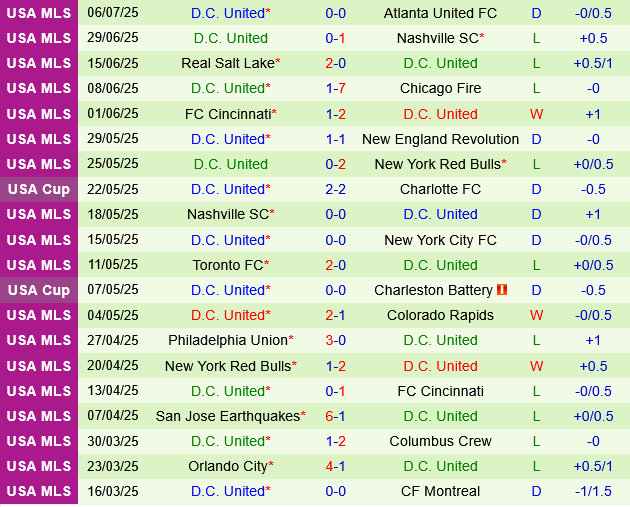Select New York City FC team name

tap(440, 240)
